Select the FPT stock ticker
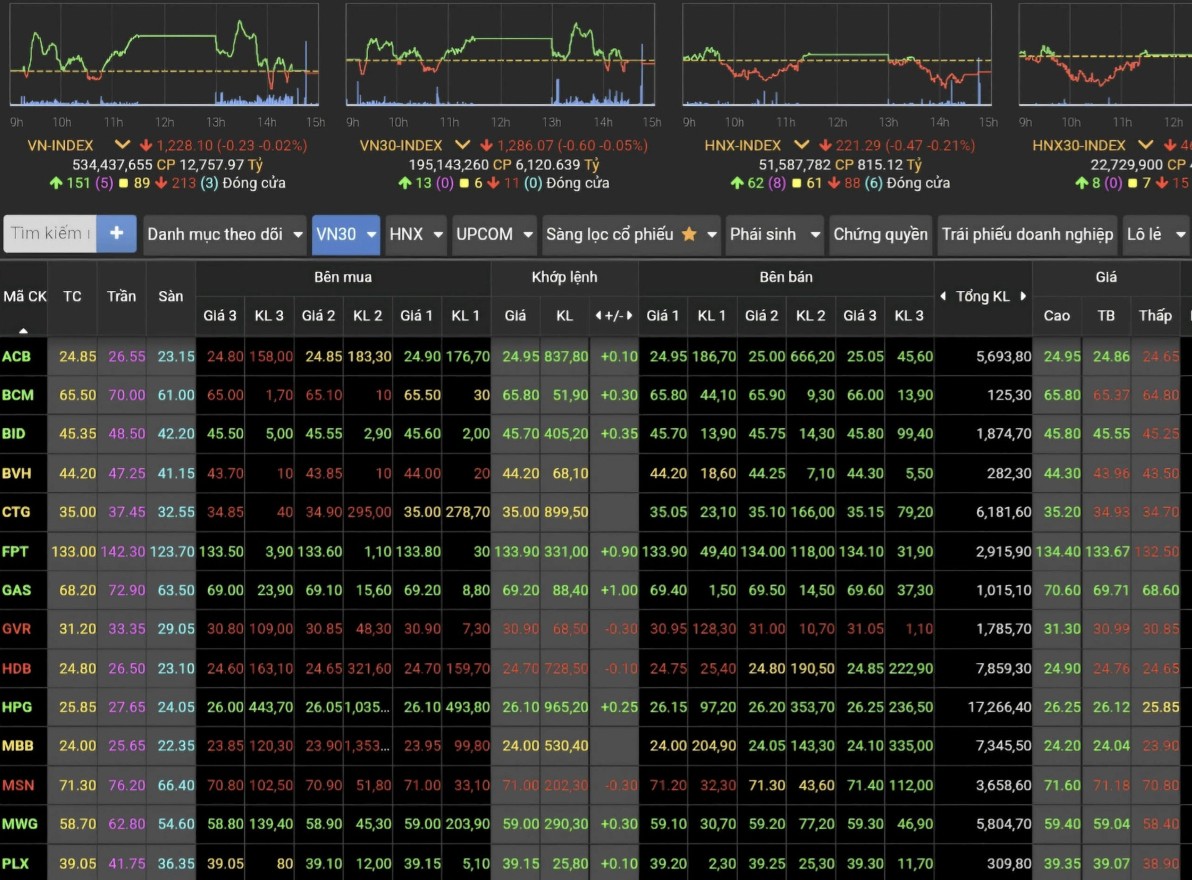 pyautogui.click(x=16, y=551)
